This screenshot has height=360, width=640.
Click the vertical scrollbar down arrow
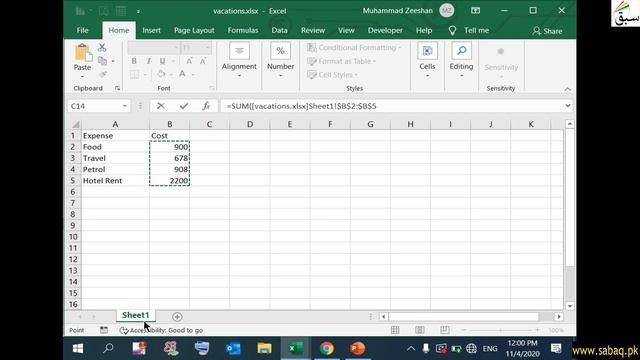tap(570, 306)
